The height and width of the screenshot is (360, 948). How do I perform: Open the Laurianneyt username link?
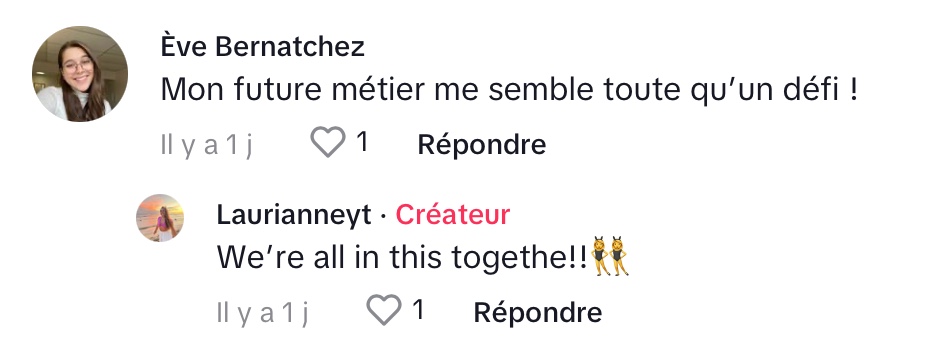294,215
